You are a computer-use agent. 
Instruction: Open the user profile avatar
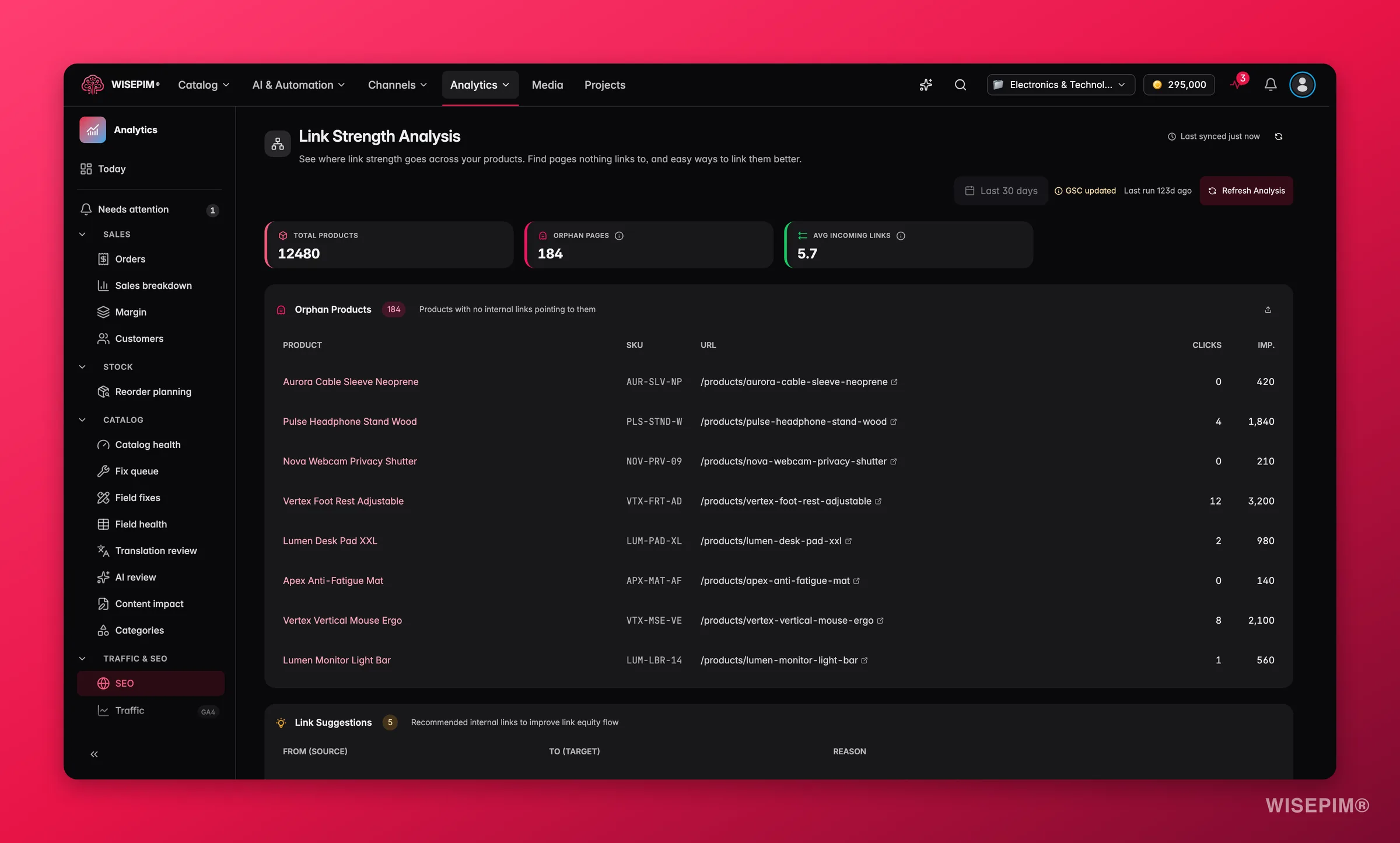point(1302,85)
